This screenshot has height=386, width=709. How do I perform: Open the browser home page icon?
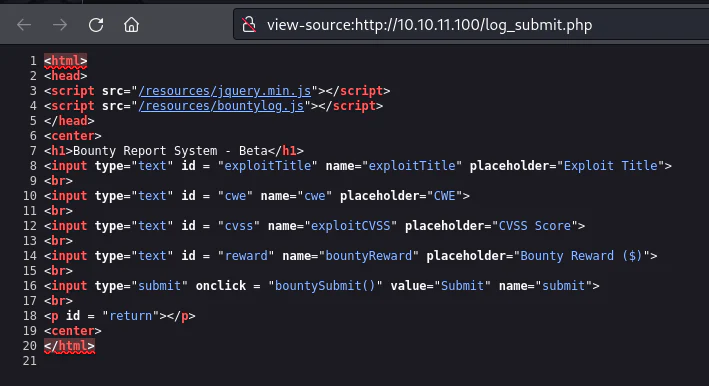(x=132, y=25)
